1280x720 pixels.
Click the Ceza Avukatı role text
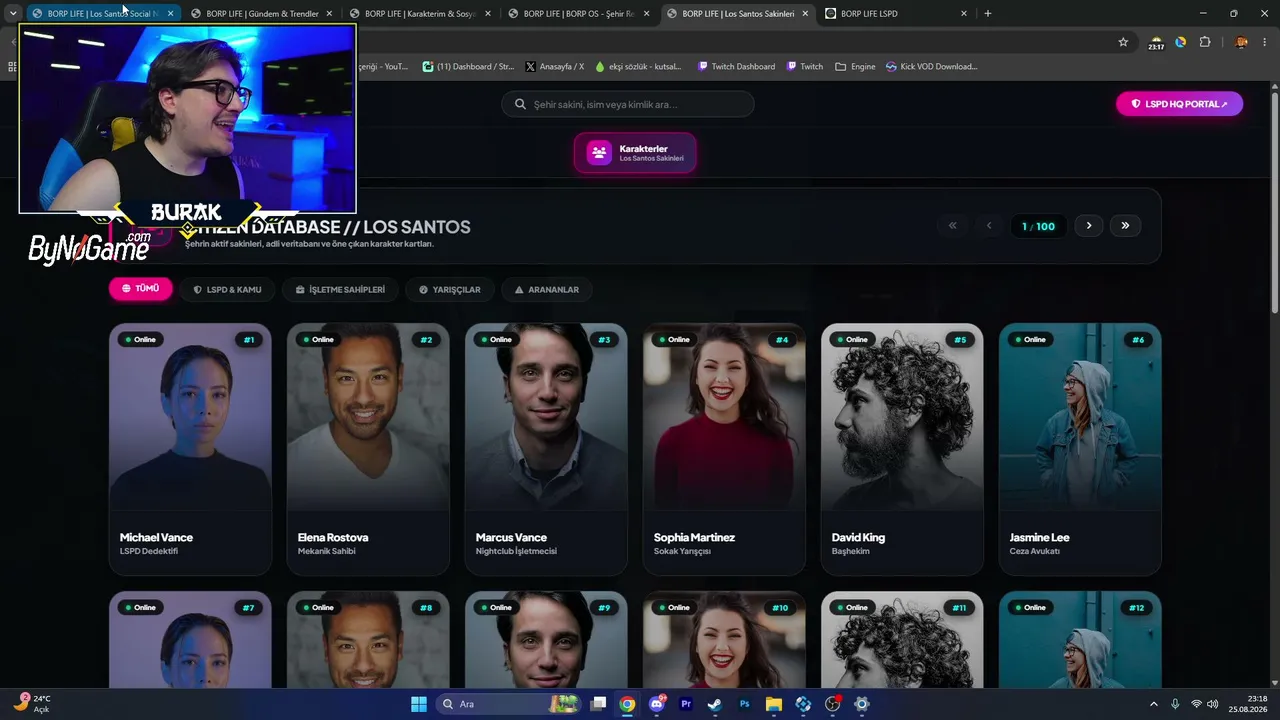click(x=1035, y=551)
